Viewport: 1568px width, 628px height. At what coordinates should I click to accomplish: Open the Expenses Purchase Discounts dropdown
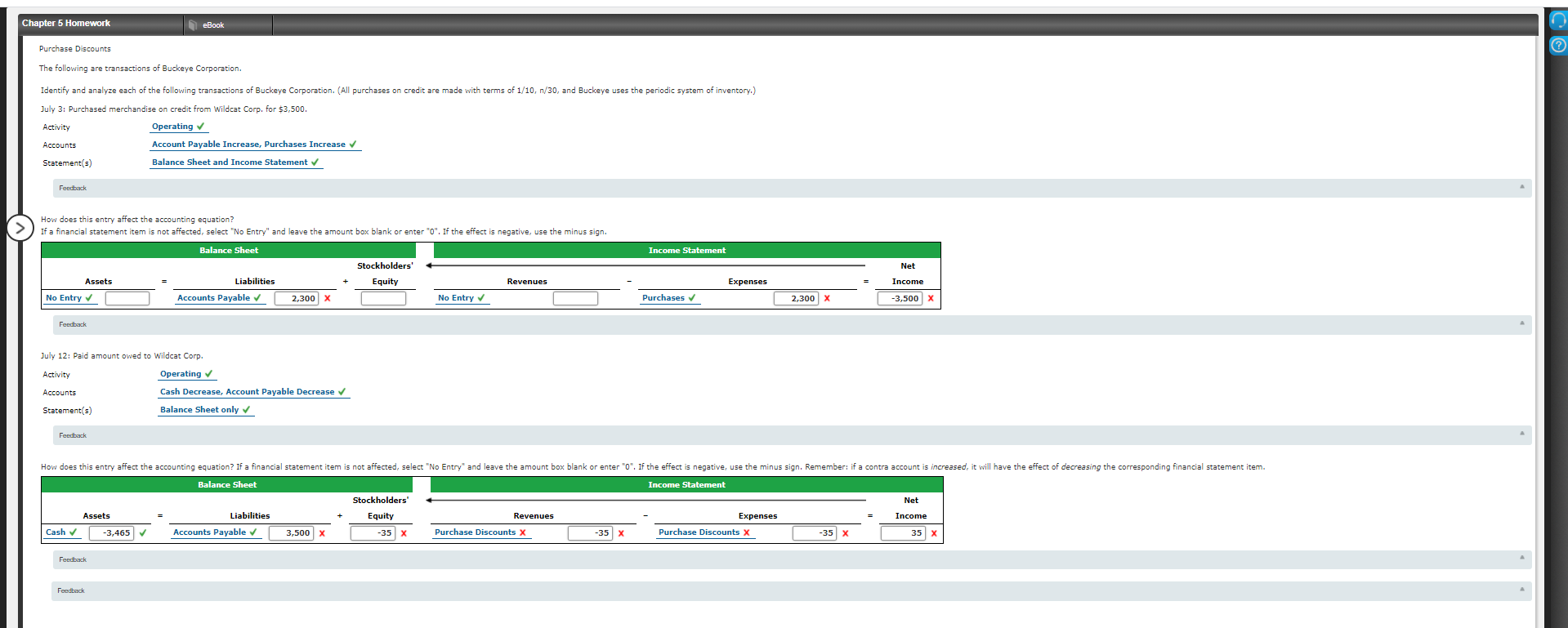click(705, 532)
